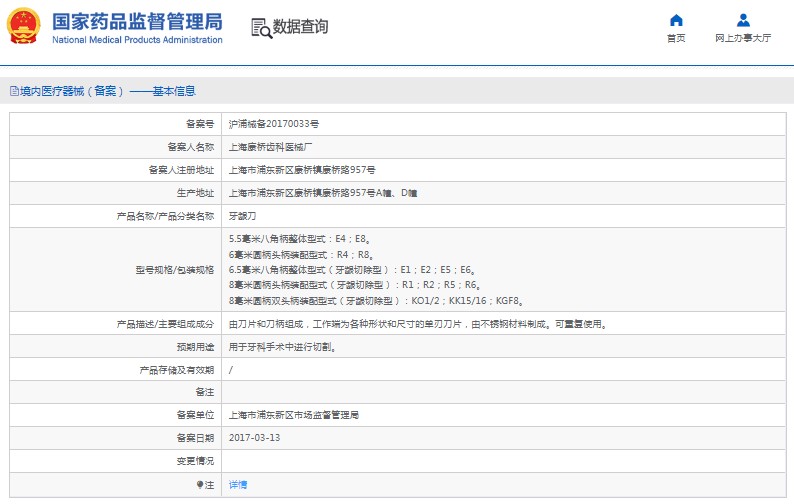The height and width of the screenshot is (504, 794).
Task: Click the 型号规格/包装规格 label
Action: point(175,269)
